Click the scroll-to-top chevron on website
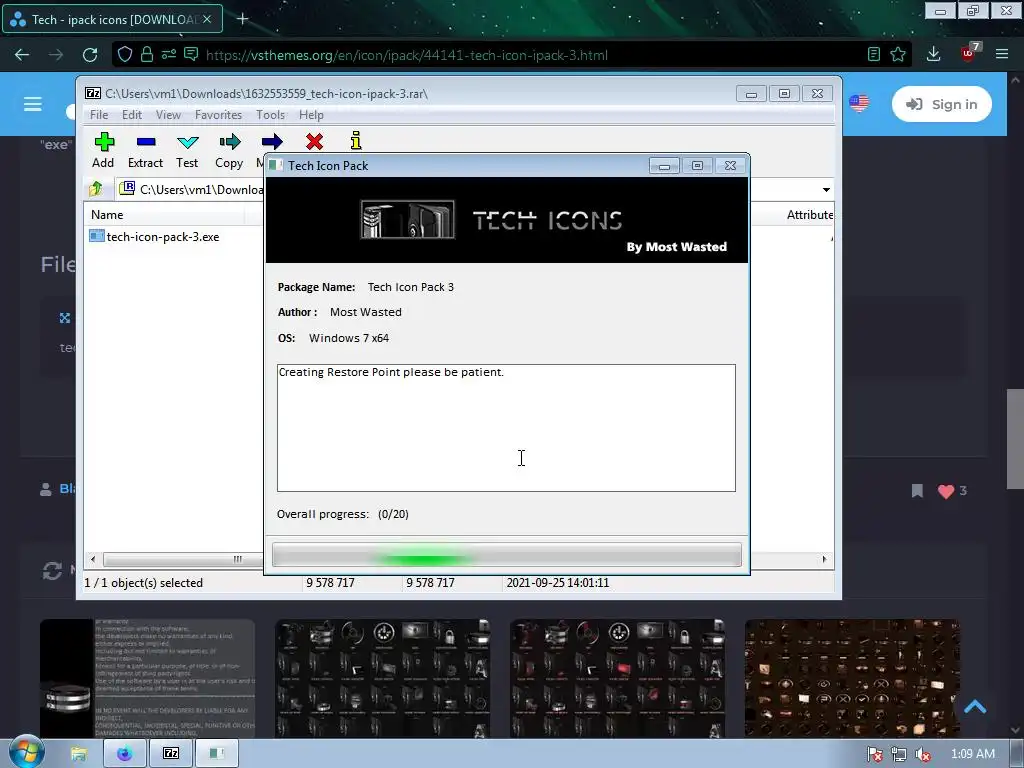The width and height of the screenshot is (1024, 768). 975,707
